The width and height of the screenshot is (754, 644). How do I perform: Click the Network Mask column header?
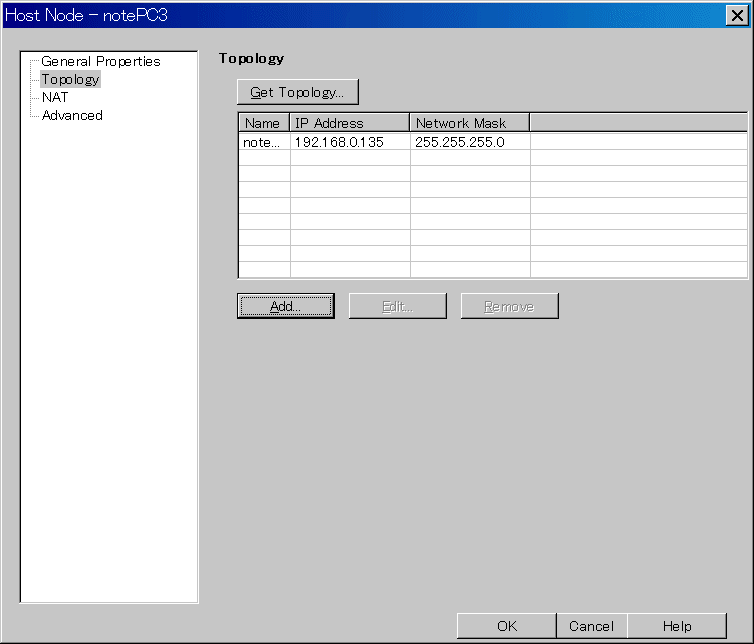[469, 123]
